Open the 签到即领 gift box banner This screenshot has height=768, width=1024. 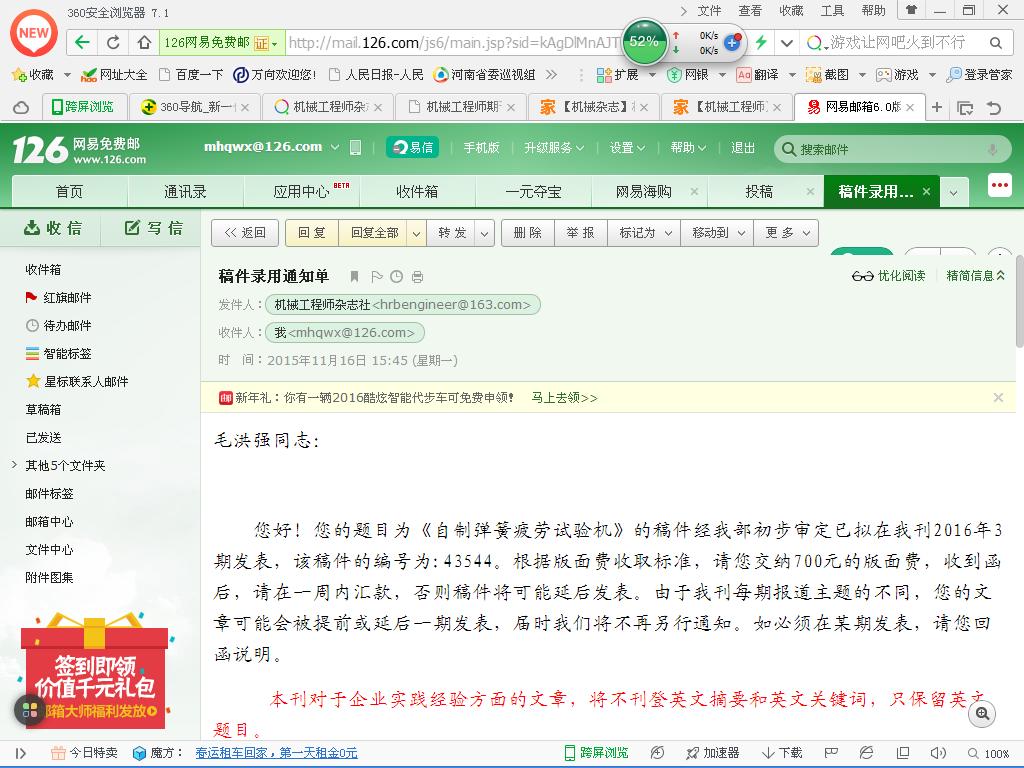tap(95, 670)
